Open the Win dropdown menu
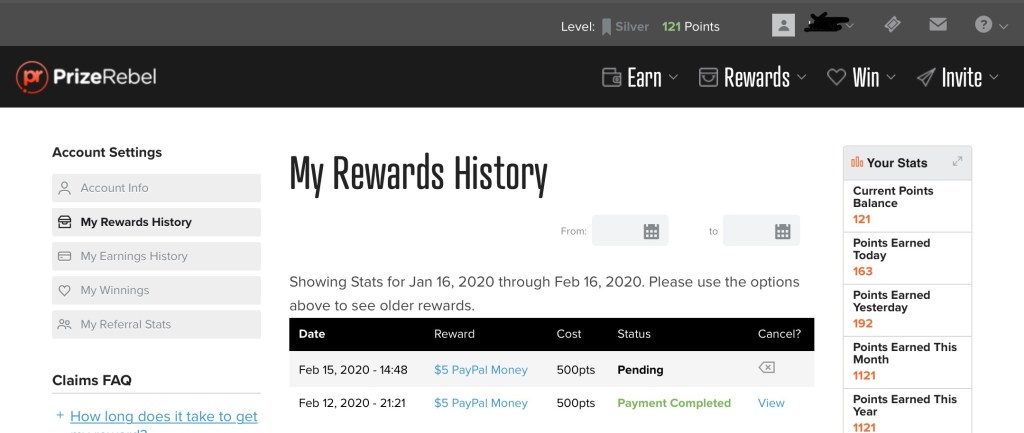This screenshot has height=433, width=1024. click(x=860, y=77)
